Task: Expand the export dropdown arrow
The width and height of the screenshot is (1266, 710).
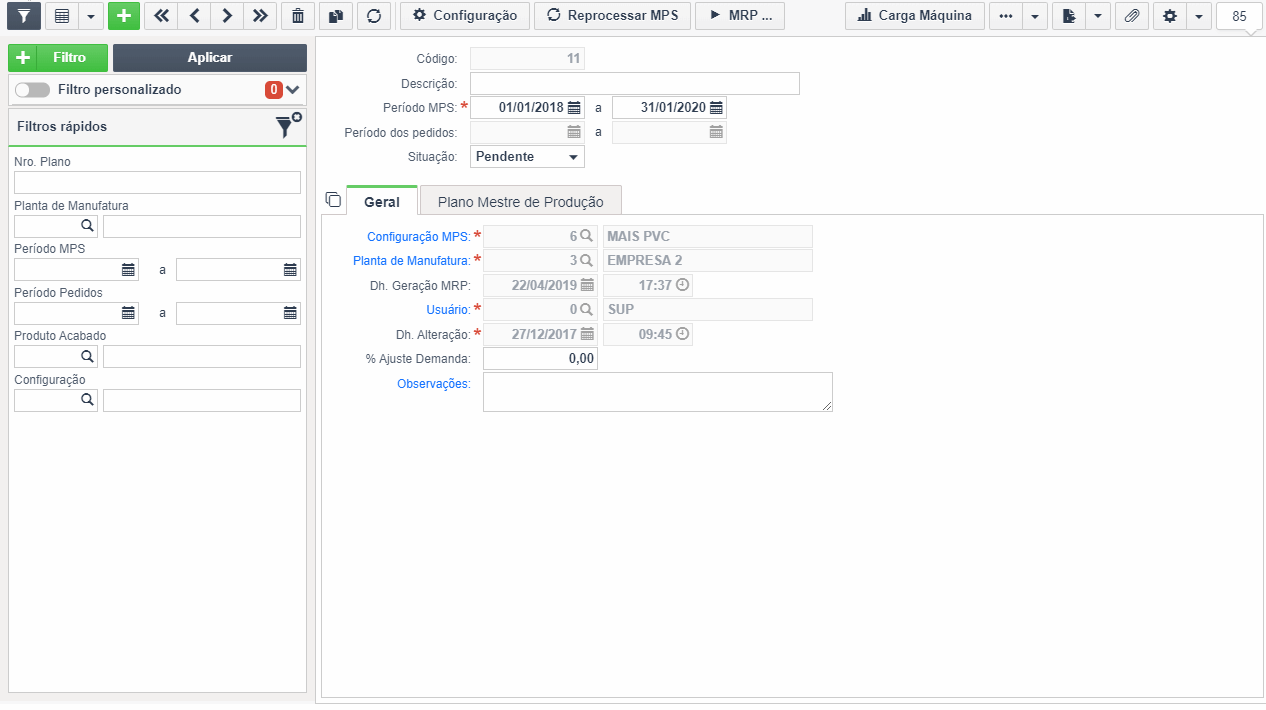Action: pos(1097,16)
